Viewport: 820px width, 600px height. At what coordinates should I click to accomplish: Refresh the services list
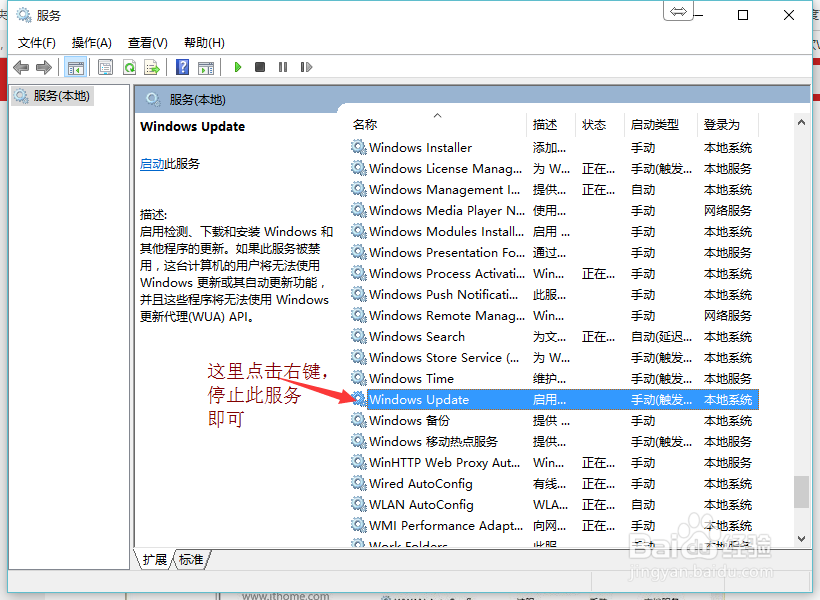coord(128,67)
